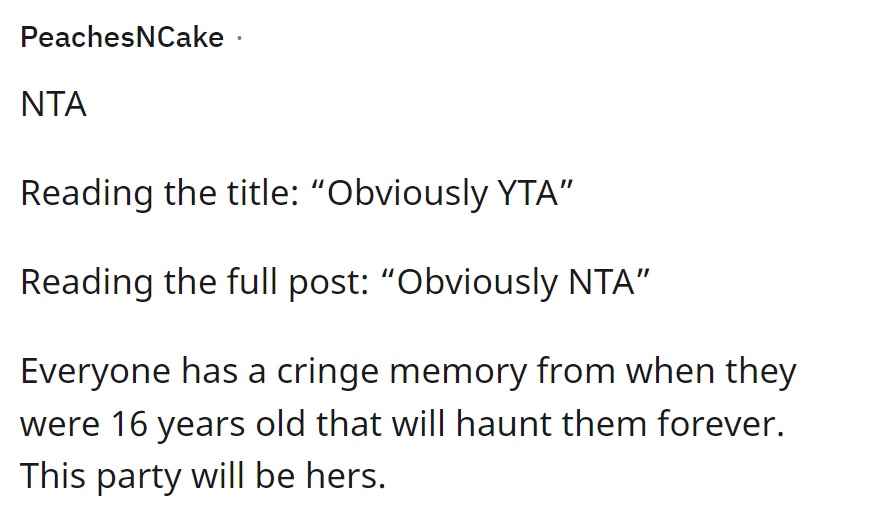The width and height of the screenshot is (872, 512).
Task: Select the quoted text 'Obviously NTA'
Action: pyautogui.click(x=516, y=282)
